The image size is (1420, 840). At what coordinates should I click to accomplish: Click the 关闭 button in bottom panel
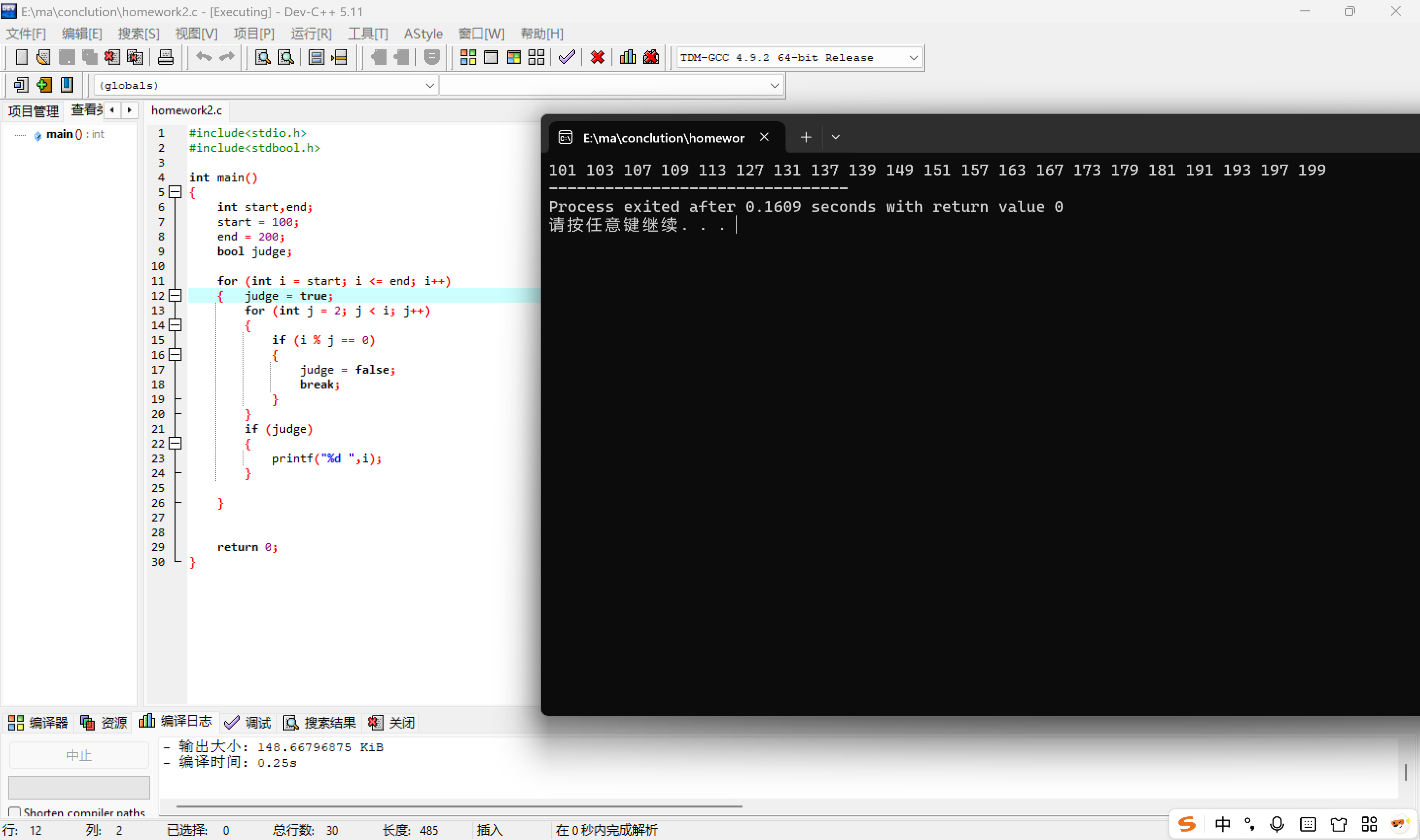391,722
